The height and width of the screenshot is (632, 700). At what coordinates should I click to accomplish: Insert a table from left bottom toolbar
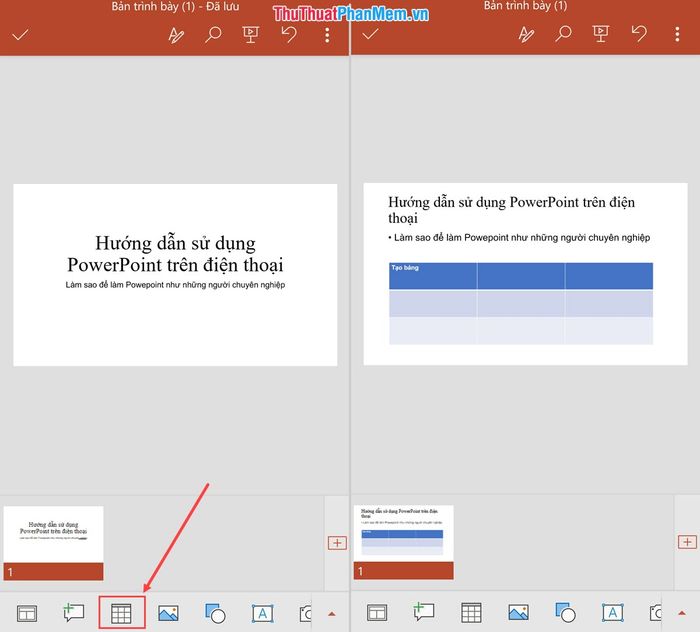point(121,613)
